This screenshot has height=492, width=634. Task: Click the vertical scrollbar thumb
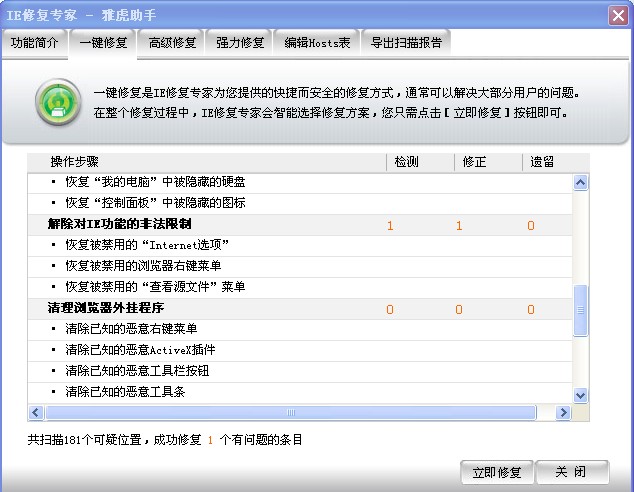[580, 310]
